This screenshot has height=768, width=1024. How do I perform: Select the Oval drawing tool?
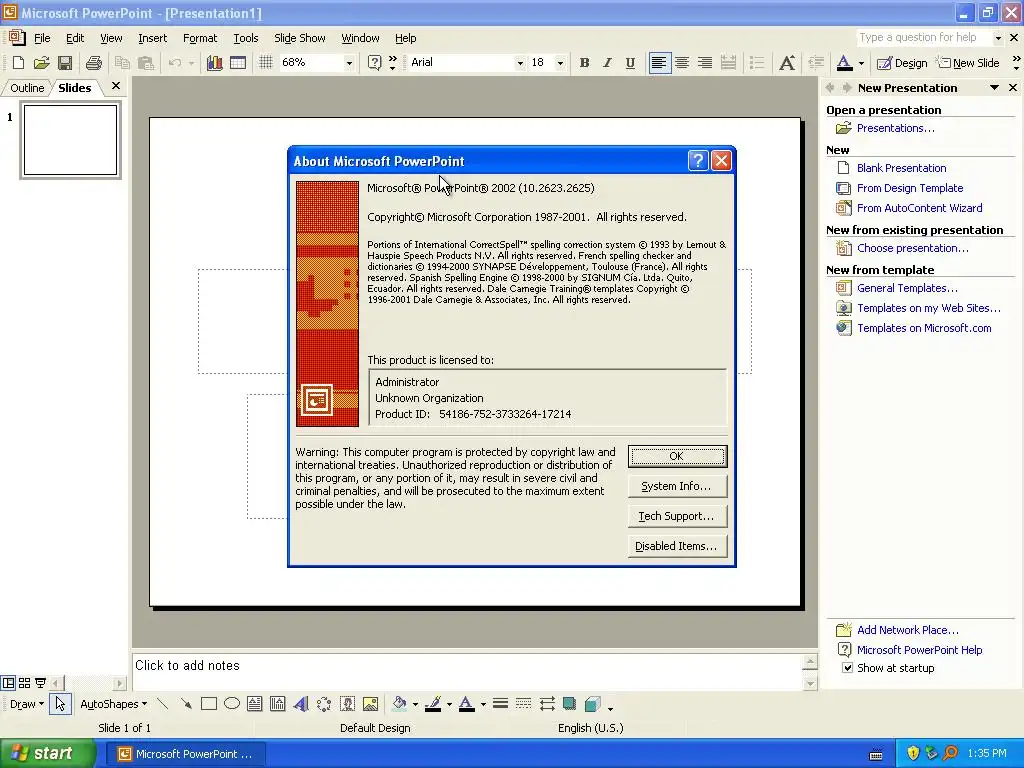pos(232,704)
